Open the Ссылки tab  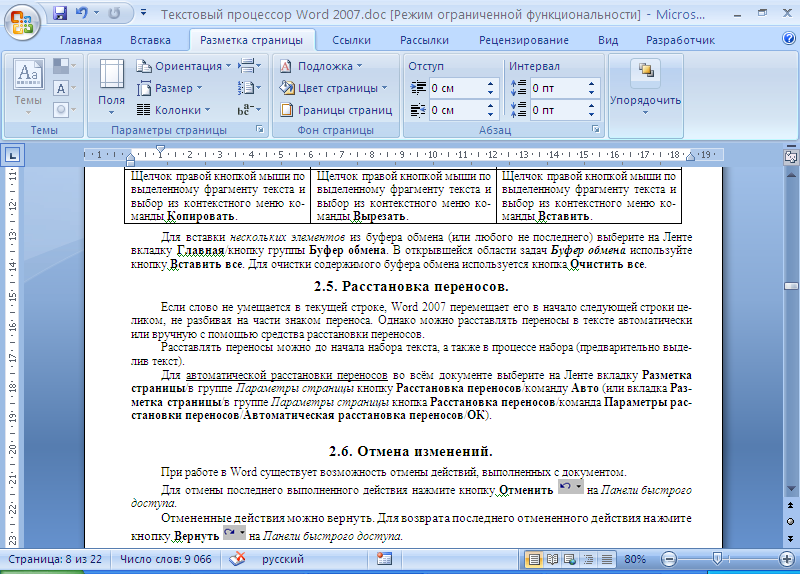[x=351, y=40]
